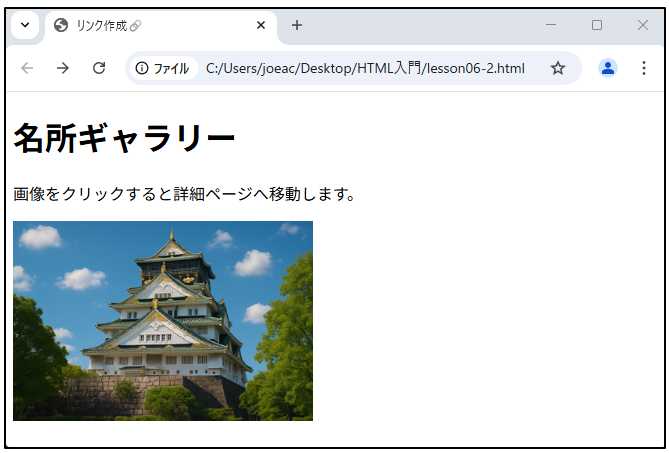Bookmark this page with the star icon
The image size is (669, 453).
pyautogui.click(x=558, y=68)
